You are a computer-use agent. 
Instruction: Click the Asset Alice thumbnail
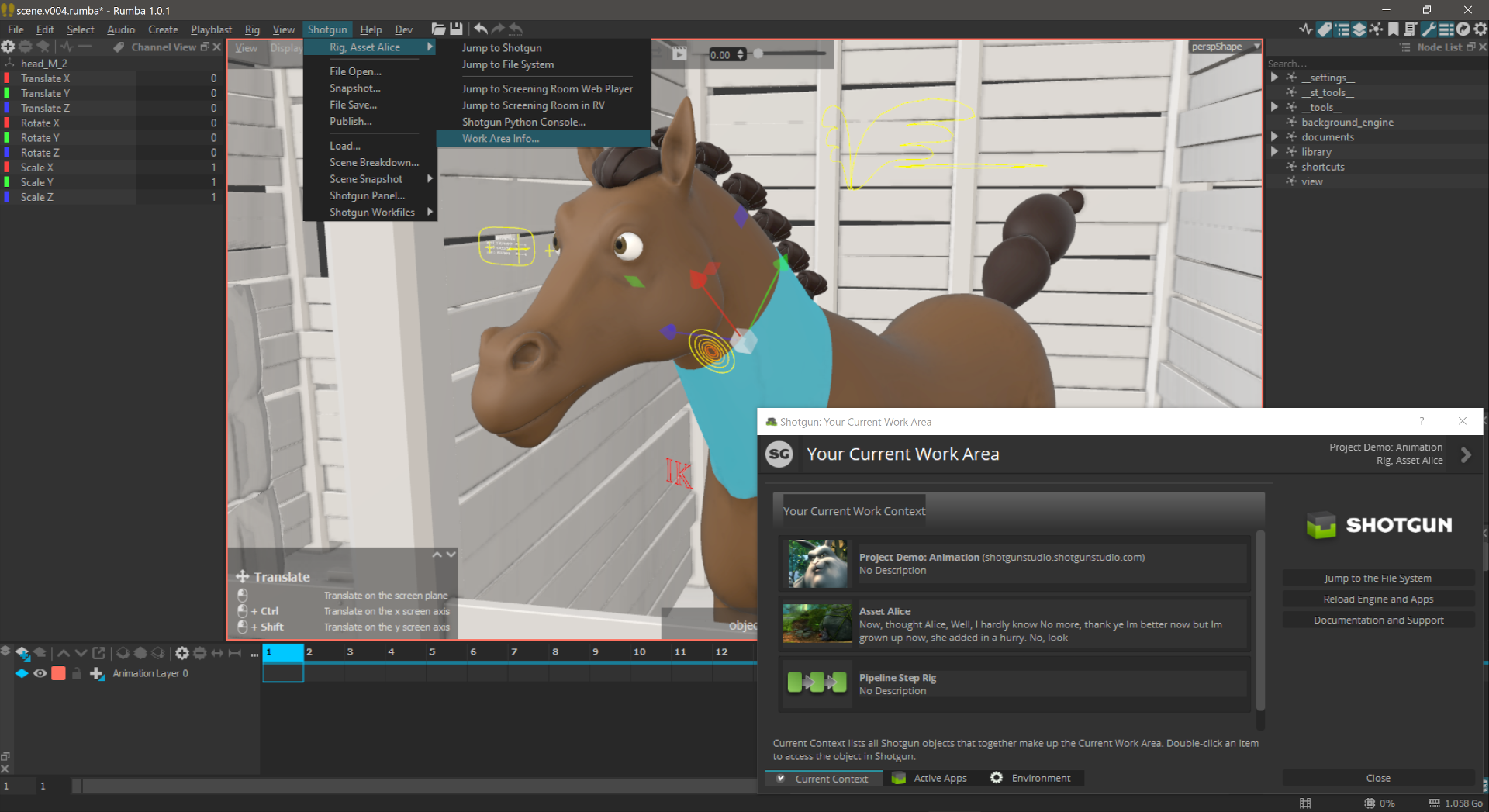tap(817, 624)
